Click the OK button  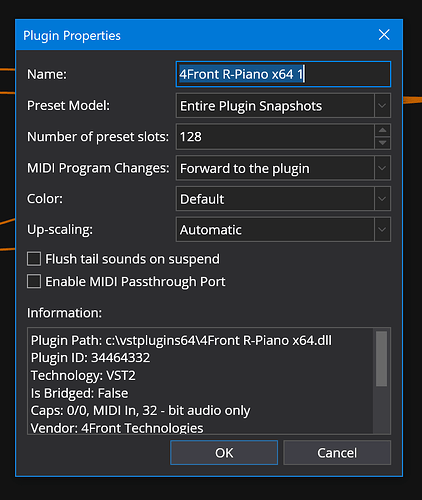click(224, 453)
